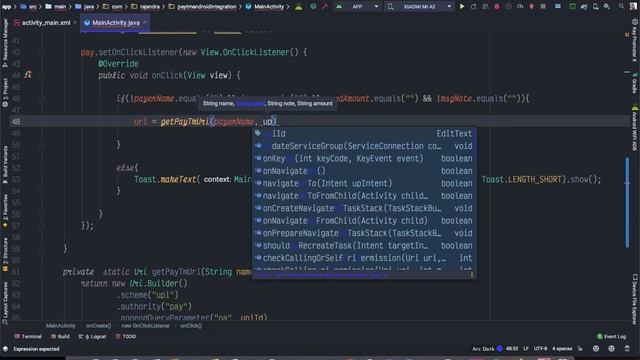Open Favorites side panel
640x360 pixels.
coord(5,211)
